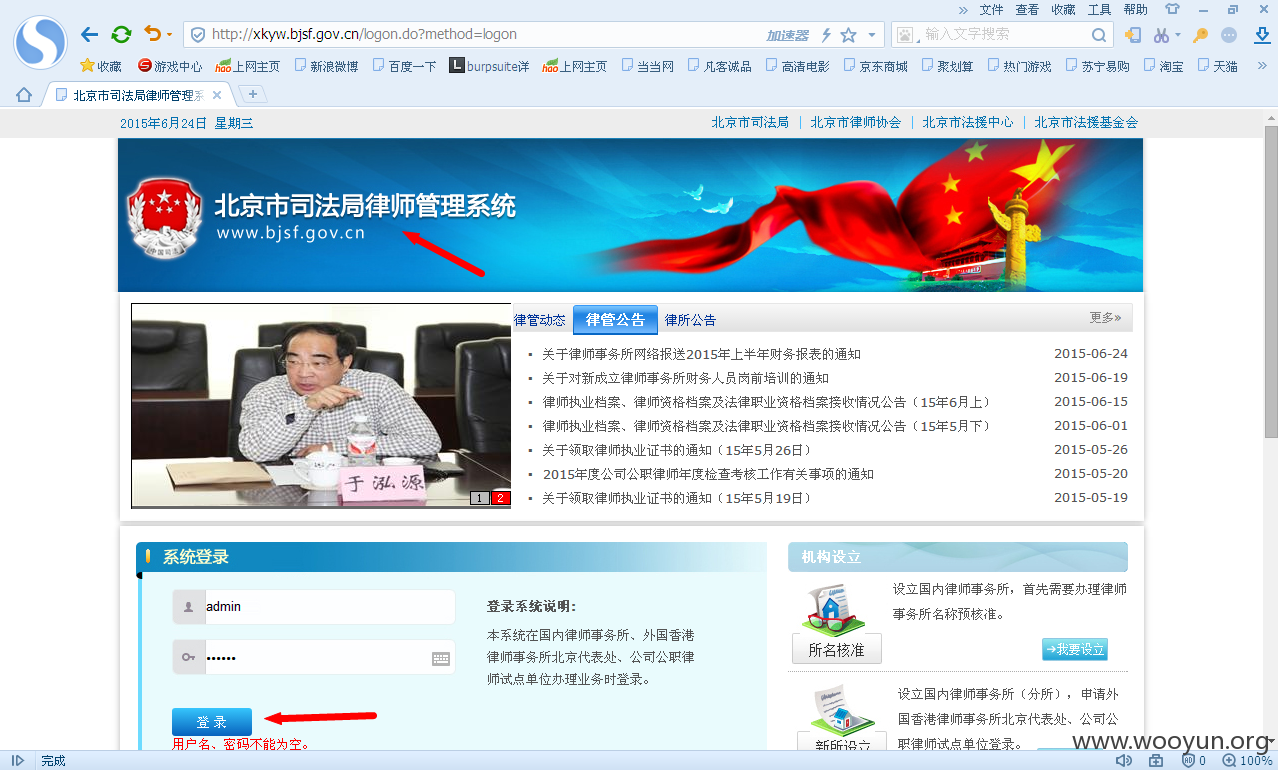Click 更多» to see more notices

click(x=1105, y=318)
